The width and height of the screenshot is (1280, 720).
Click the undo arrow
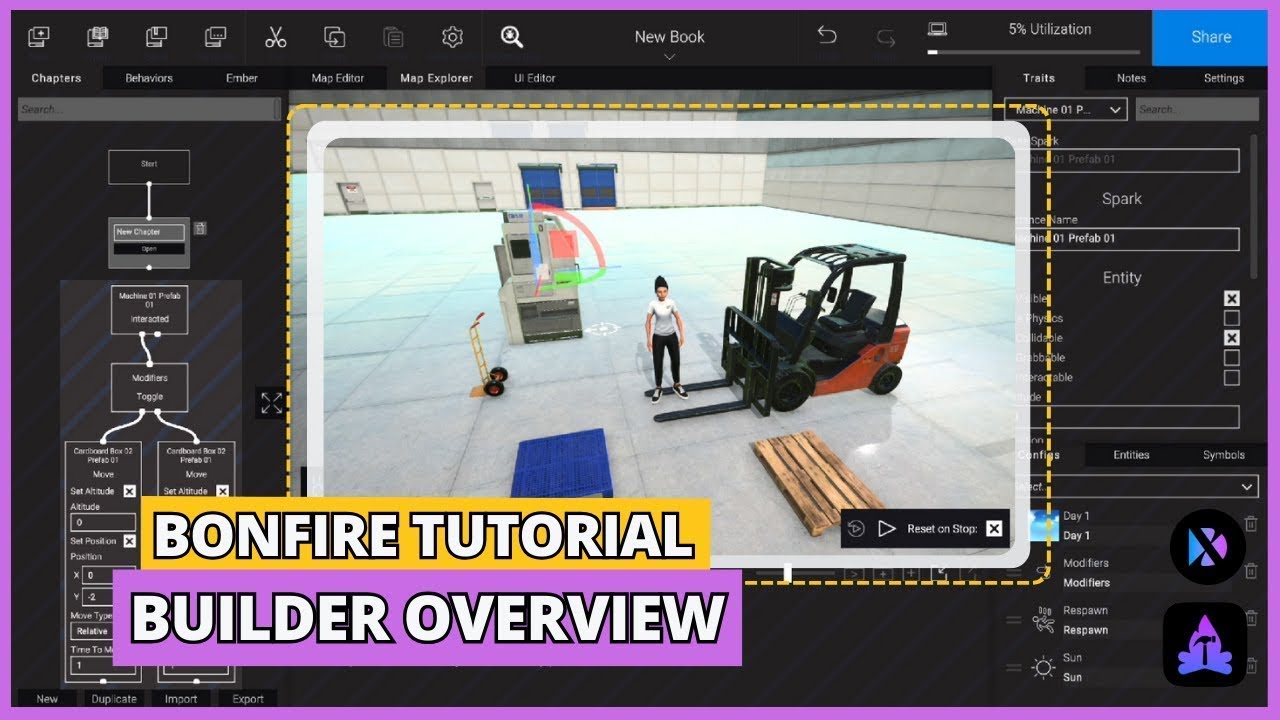coord(827,36)
